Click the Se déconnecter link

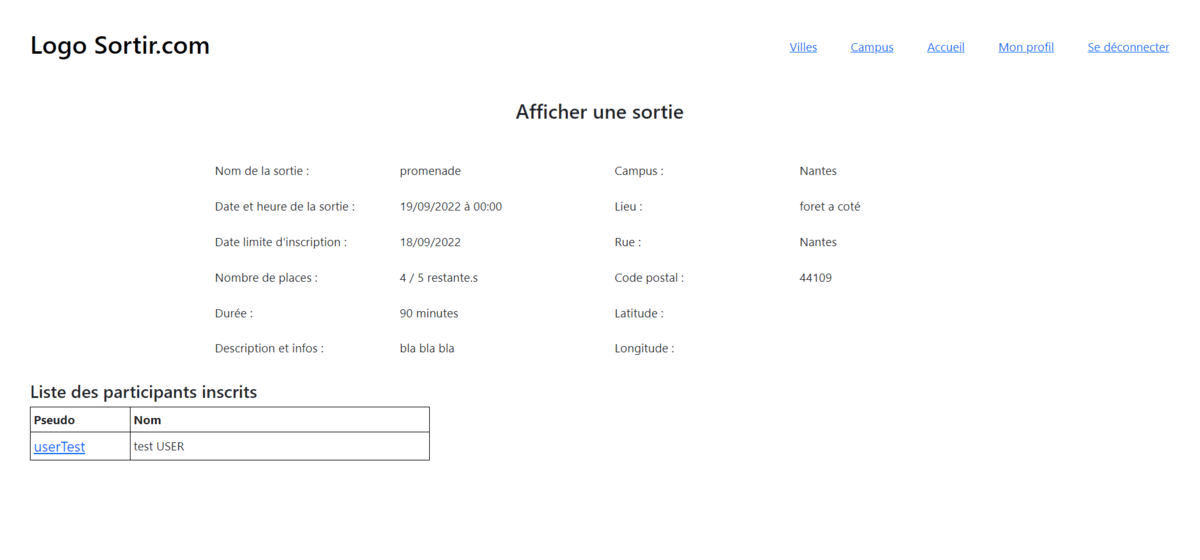1128,47
